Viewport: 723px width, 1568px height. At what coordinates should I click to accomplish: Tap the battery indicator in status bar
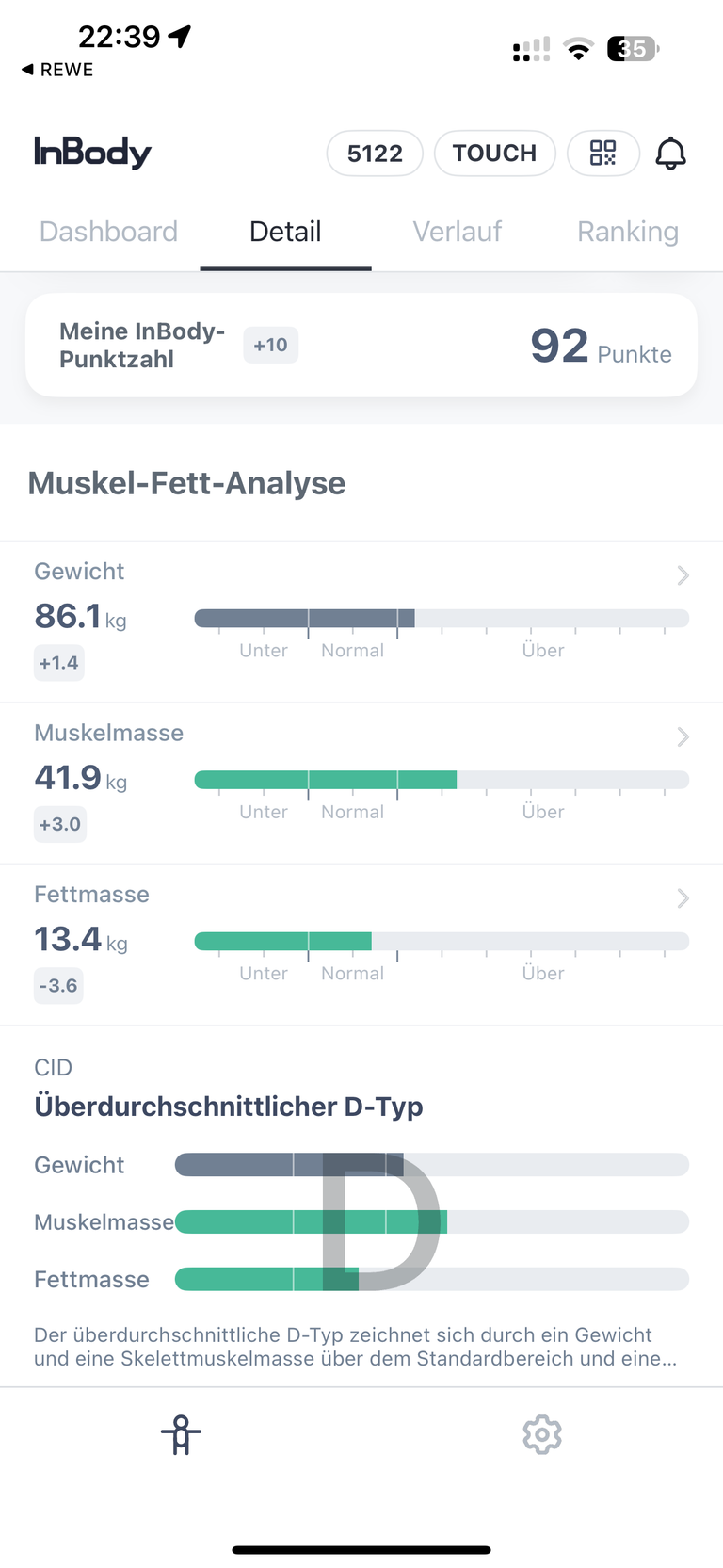click(634, 49)
